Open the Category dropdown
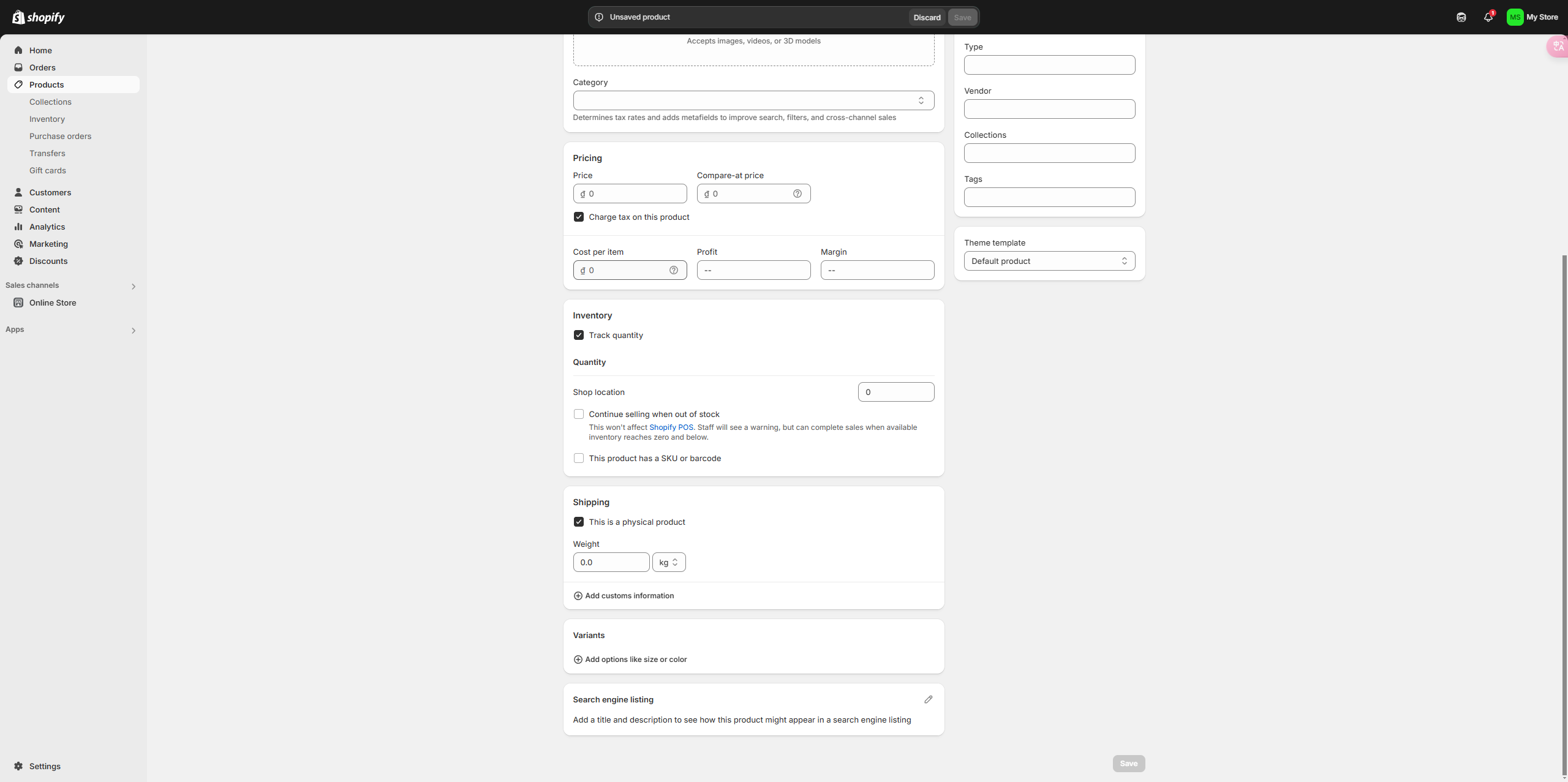 [x=753, y=100]
